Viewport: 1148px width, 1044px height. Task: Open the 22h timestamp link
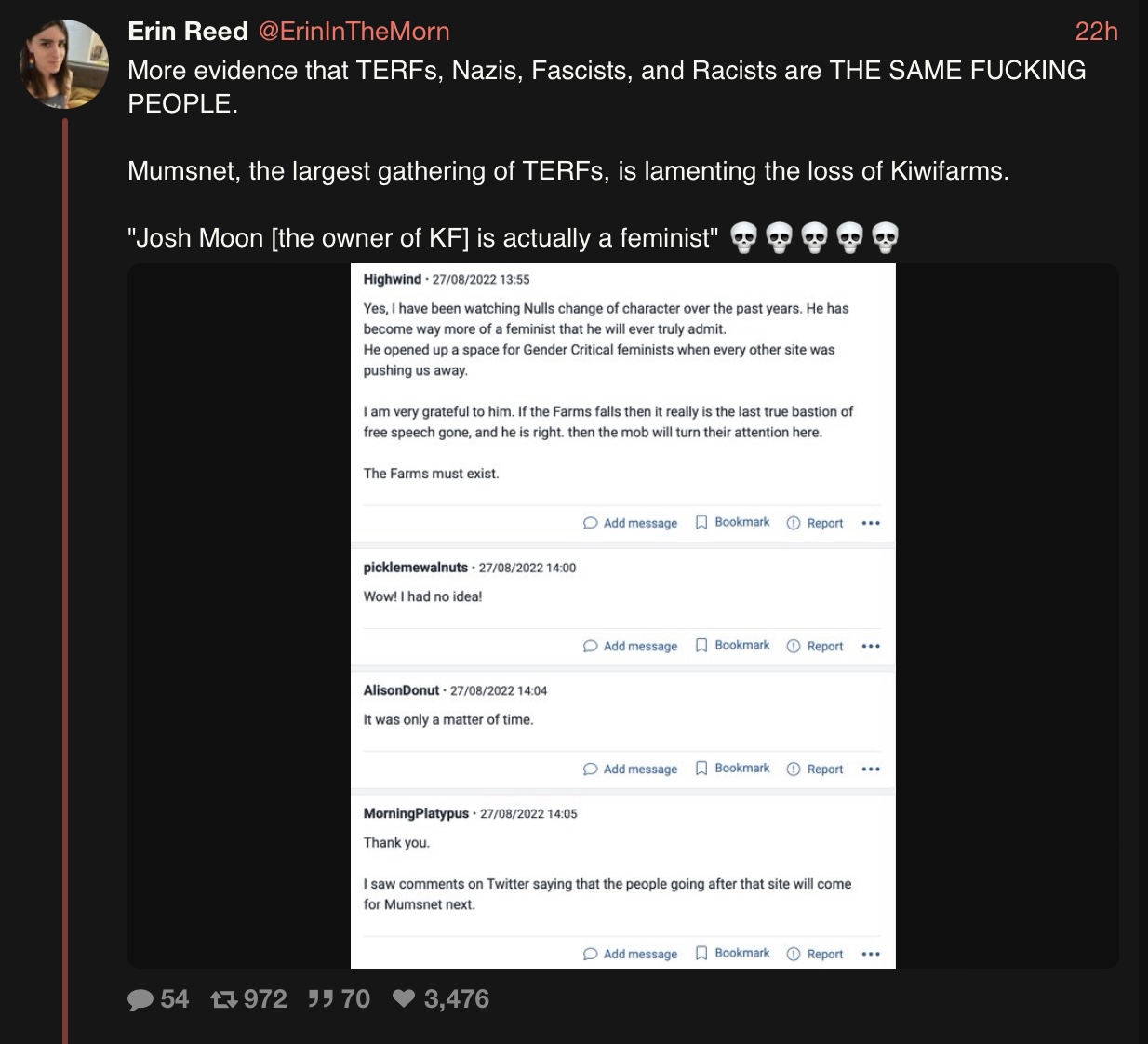[x=1096, y=32]
